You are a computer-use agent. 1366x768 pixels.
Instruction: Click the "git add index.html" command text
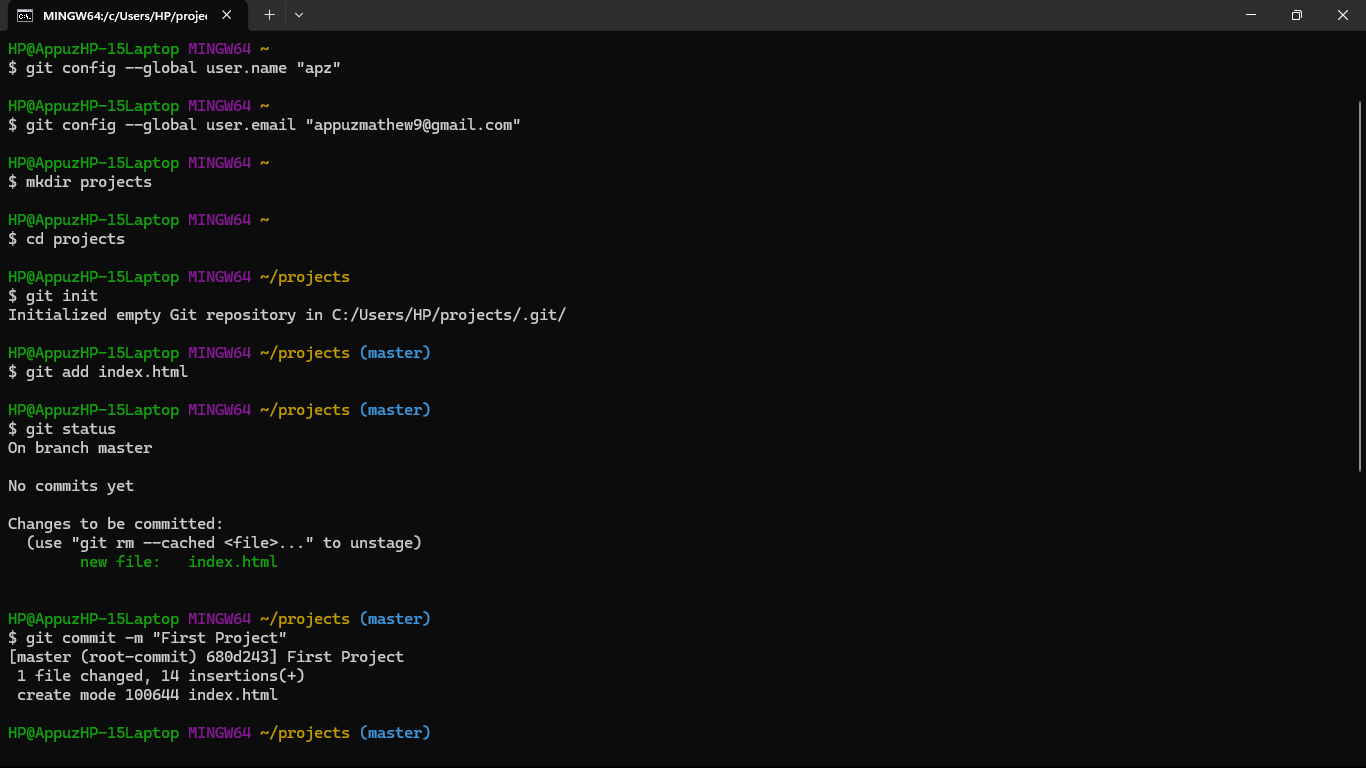(107, 372)
